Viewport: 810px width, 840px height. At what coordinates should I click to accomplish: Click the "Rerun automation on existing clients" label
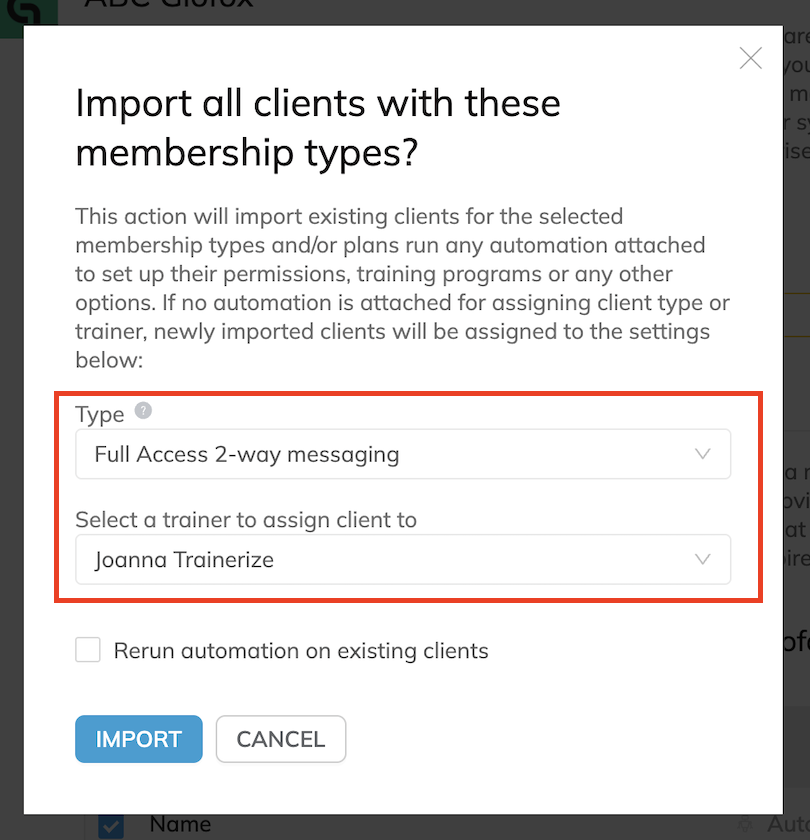[x=301, y=651]
